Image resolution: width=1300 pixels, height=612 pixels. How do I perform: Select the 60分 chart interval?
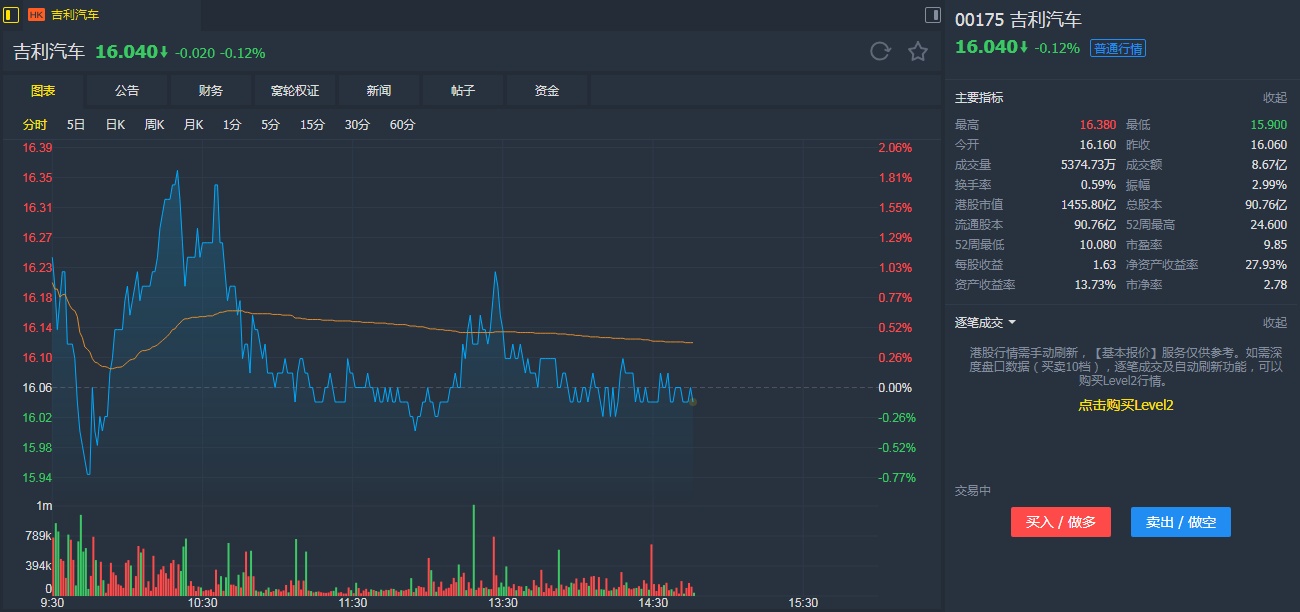pyautogui.click(x=402, y=125)
